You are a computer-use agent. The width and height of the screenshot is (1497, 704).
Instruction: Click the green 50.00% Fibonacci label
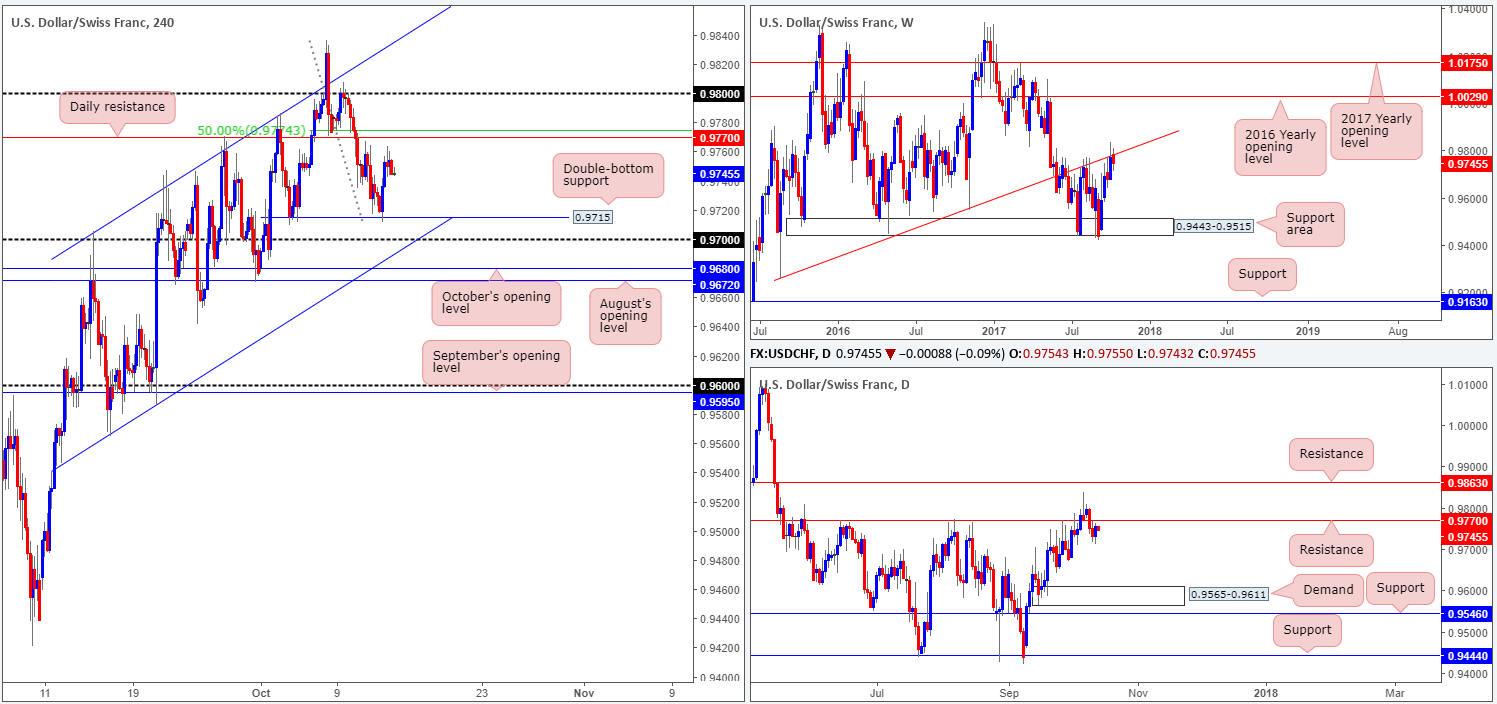[x=250, y=131]
